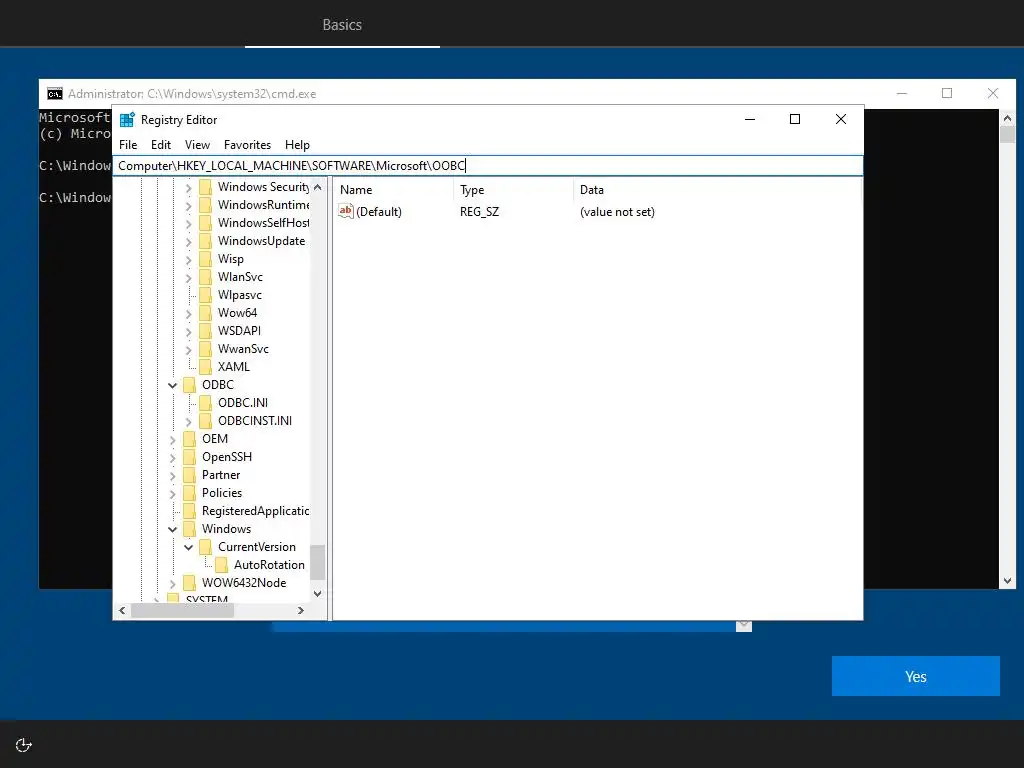The width and height of the screenshot is (1024, 768).
Task: Click the tree pane vertical scrollbar thumb
Action: pyautogui.click(x=317, y=562)
